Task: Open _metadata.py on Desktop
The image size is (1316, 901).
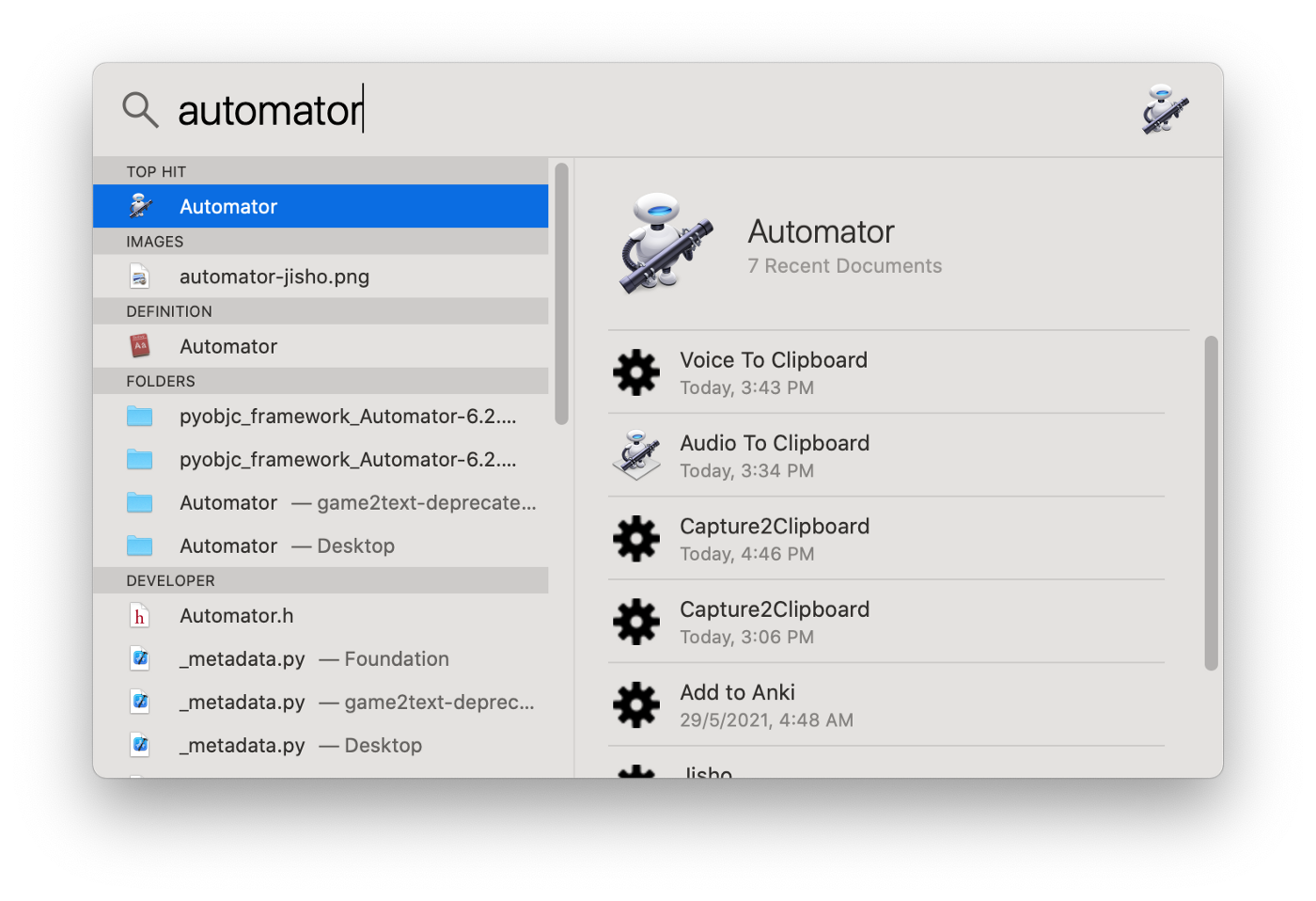Action: pyautogui.click(x=321, y=745)
